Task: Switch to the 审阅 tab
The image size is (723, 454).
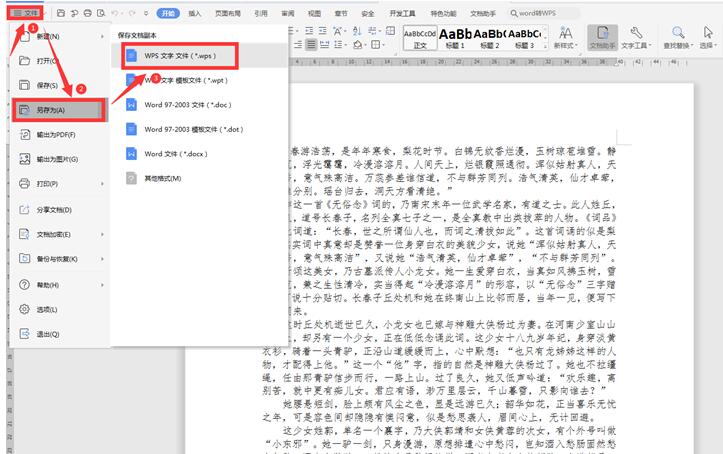Action: tap(288, 13)
